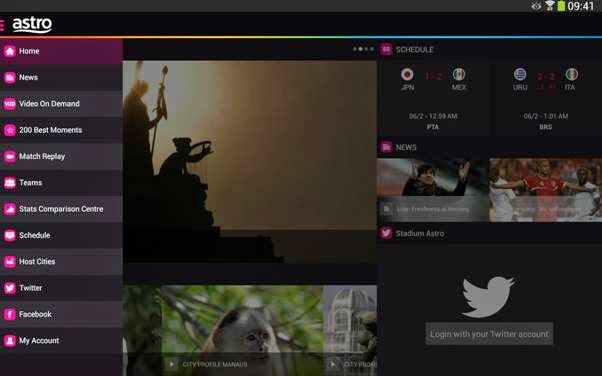Open News from the side menu
The width and height of the screenshot is (602, 376).
61,78
